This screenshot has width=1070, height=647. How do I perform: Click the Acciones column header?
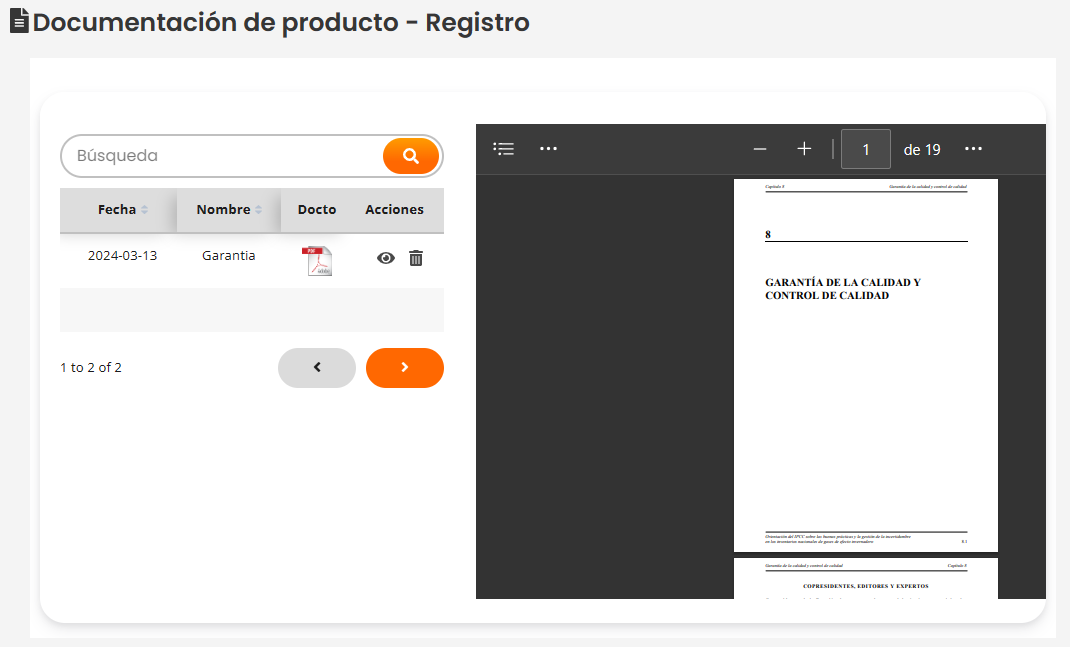pos(394,210)
